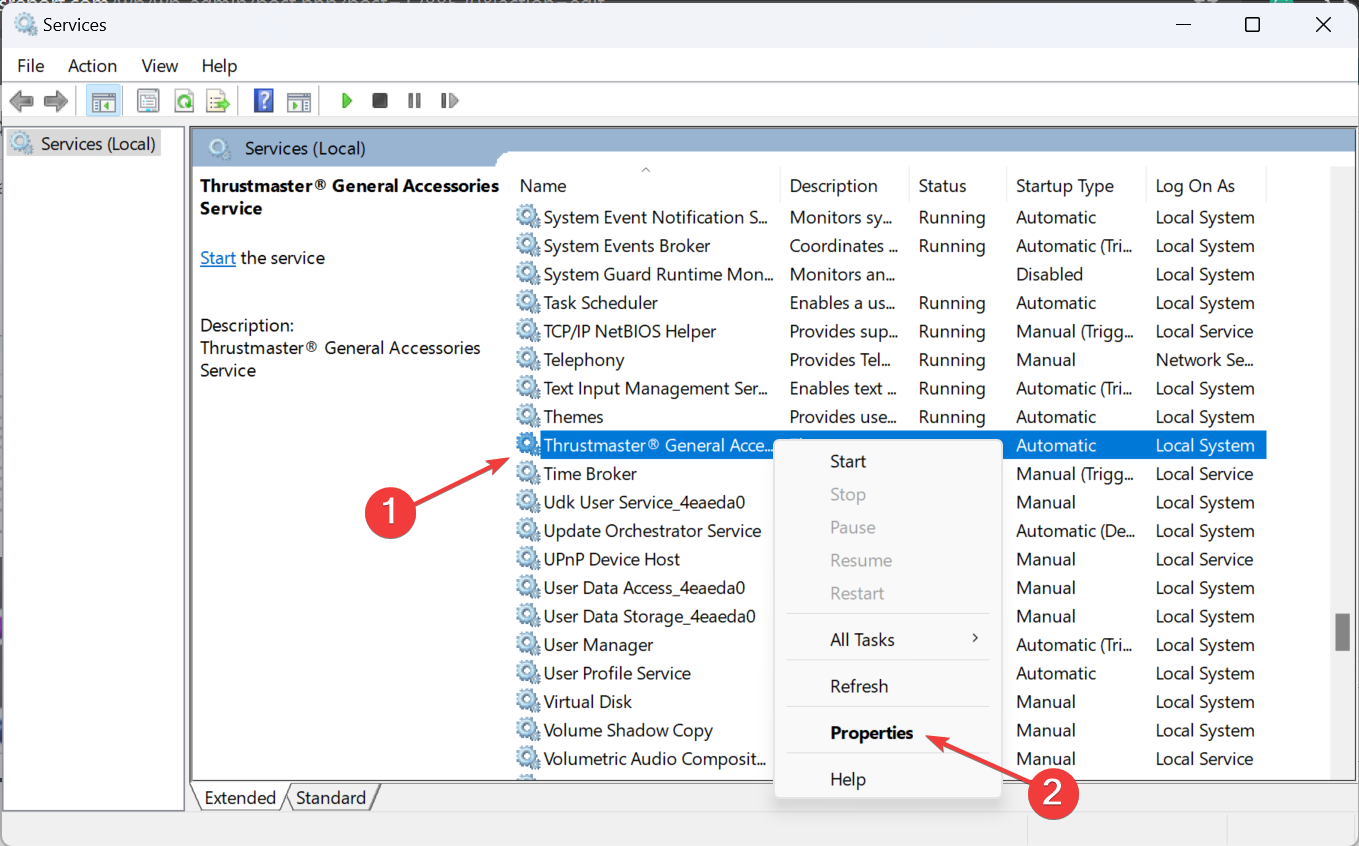Sort by the Name column header
Viewport: 1359px width, 846px height.
646,186
